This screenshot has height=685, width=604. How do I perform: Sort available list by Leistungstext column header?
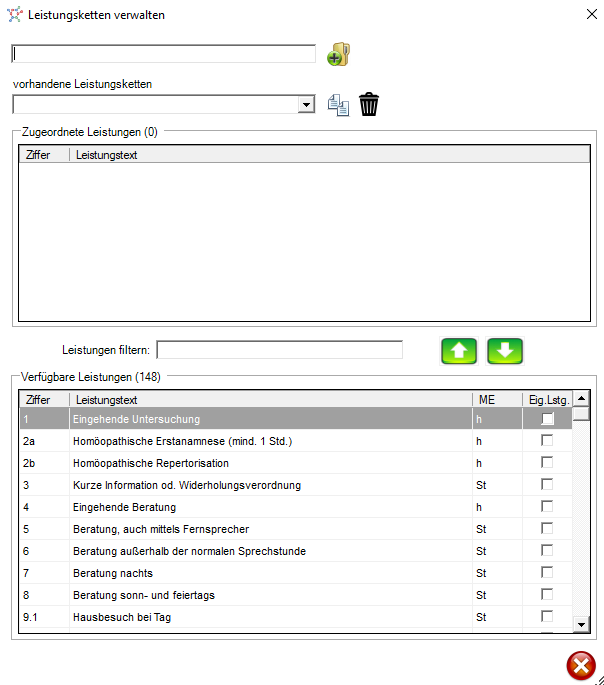pos(271,400)
